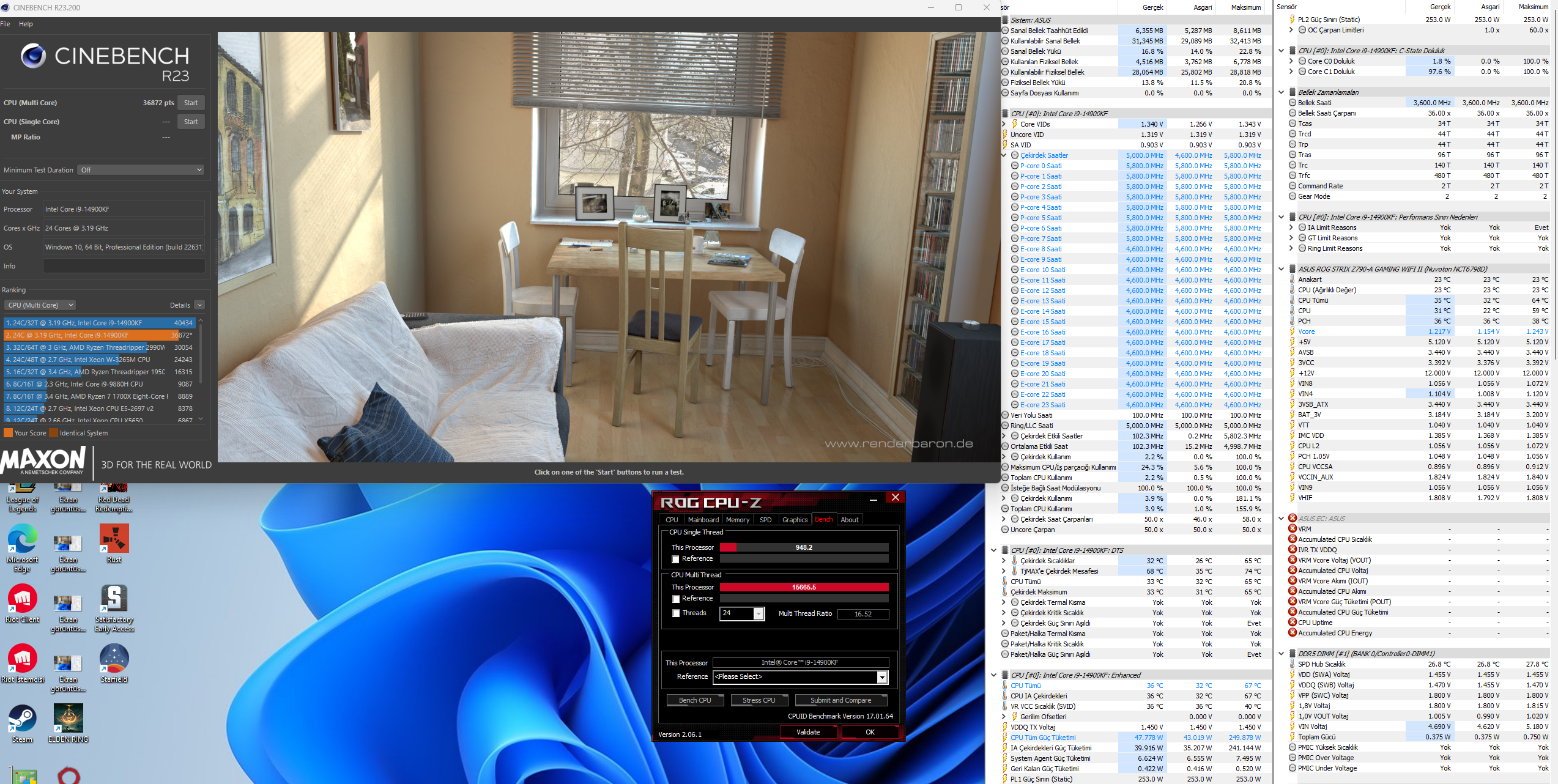Enable Single Thread Reference checkbox in CPU-Z
1558x784 pixels.
pos(675,559)
